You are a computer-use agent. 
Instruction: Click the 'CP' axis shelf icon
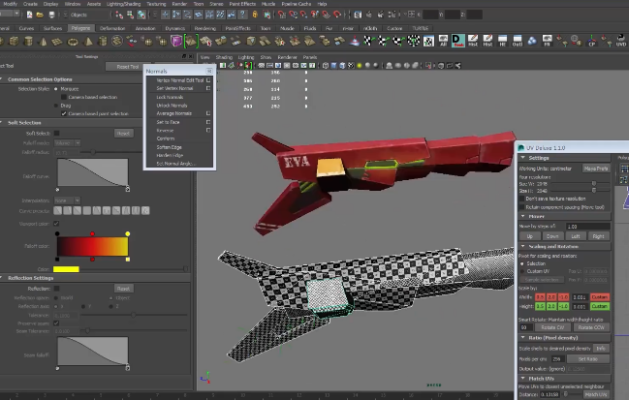[x=592, y=41]
